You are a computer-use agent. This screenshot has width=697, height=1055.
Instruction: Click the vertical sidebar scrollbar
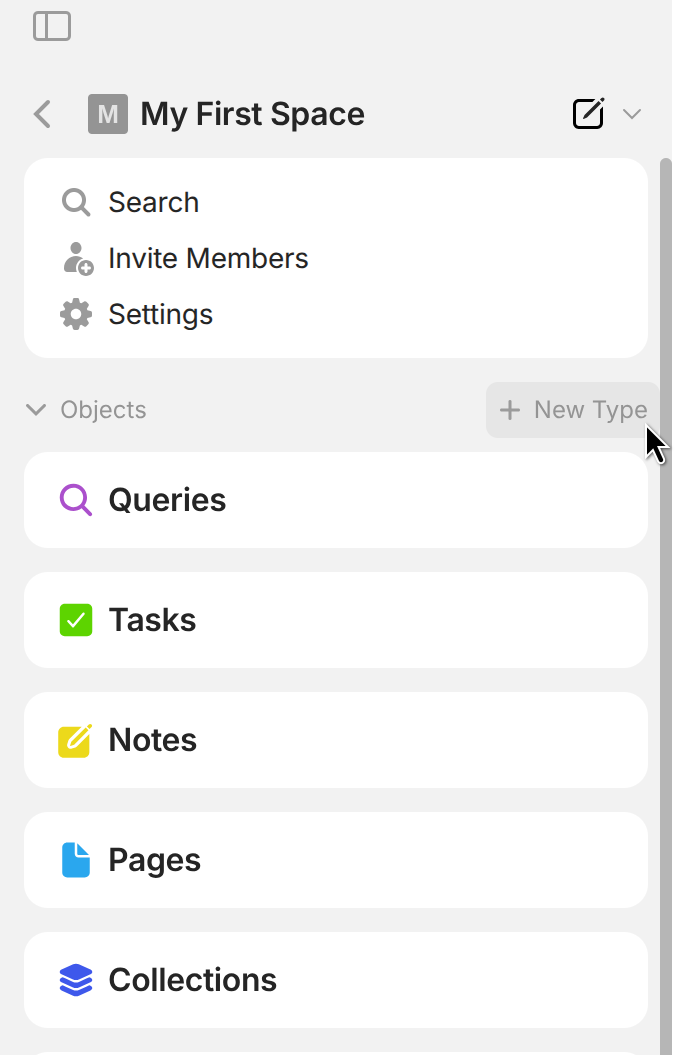pos(666,600)
